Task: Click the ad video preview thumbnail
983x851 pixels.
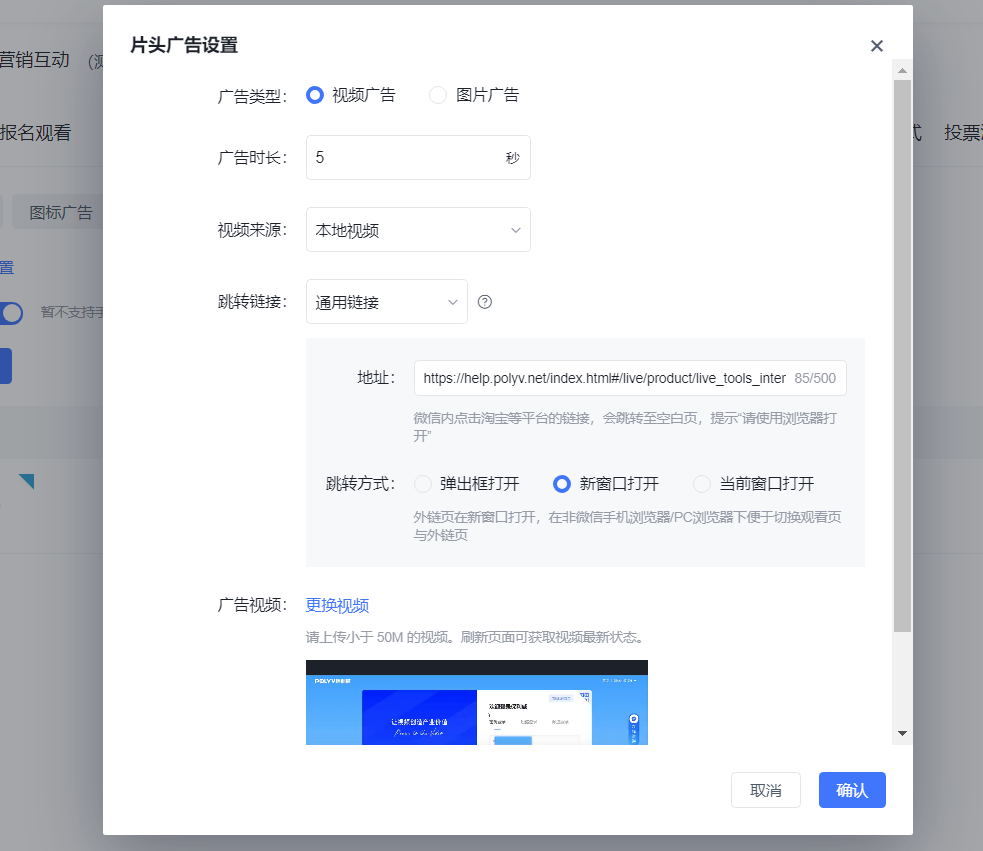Action: pos(476,702)
